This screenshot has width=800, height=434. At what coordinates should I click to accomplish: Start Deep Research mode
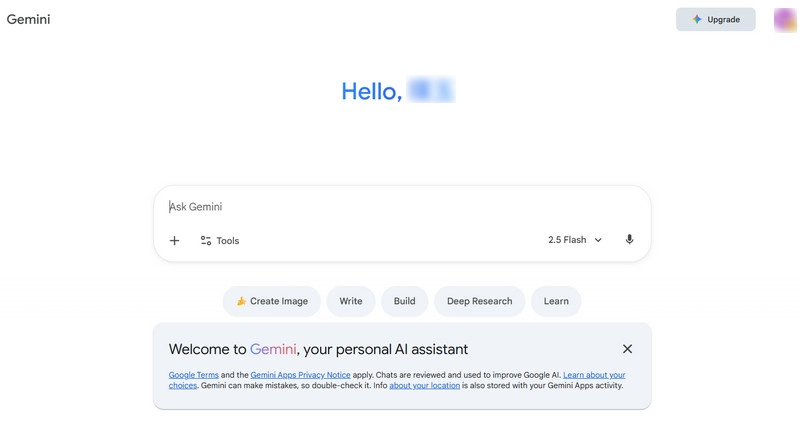479,301
